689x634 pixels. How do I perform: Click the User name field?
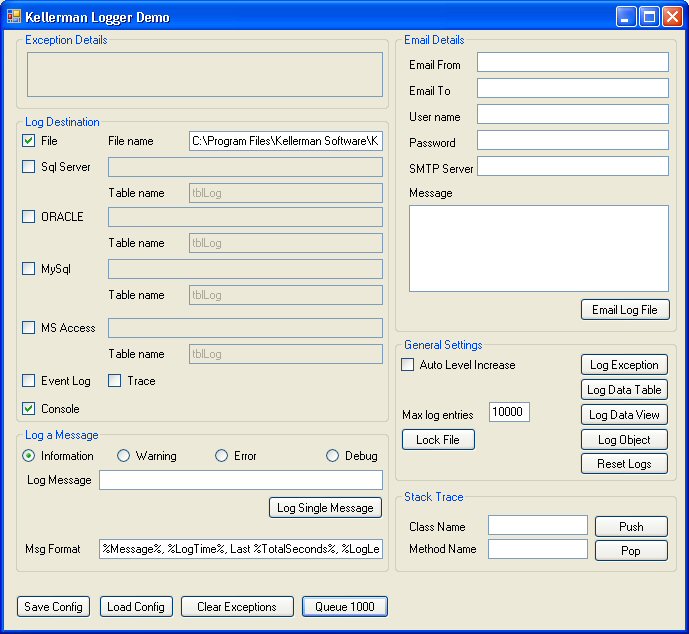pyautogui.click(x=573, y=114)
